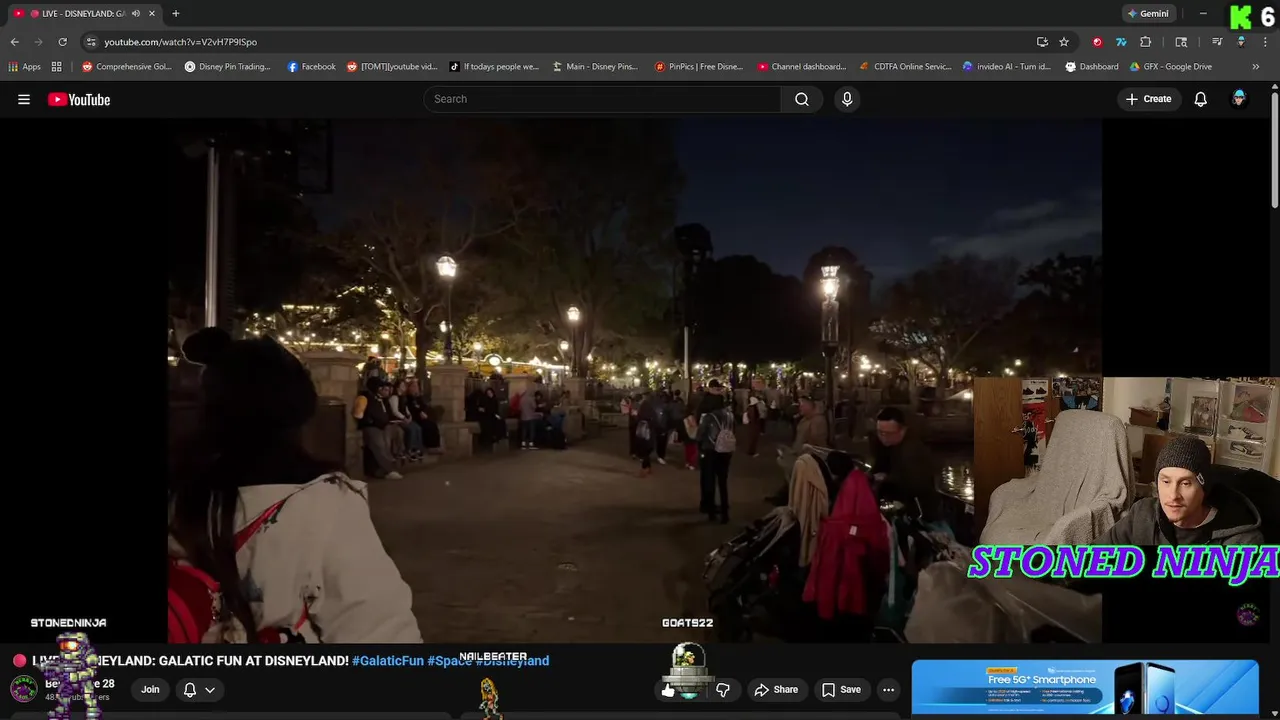The image size is (1280, 720).
Task: Close the LIVE - DISNEYLAND tab
Action: [152, 14]
